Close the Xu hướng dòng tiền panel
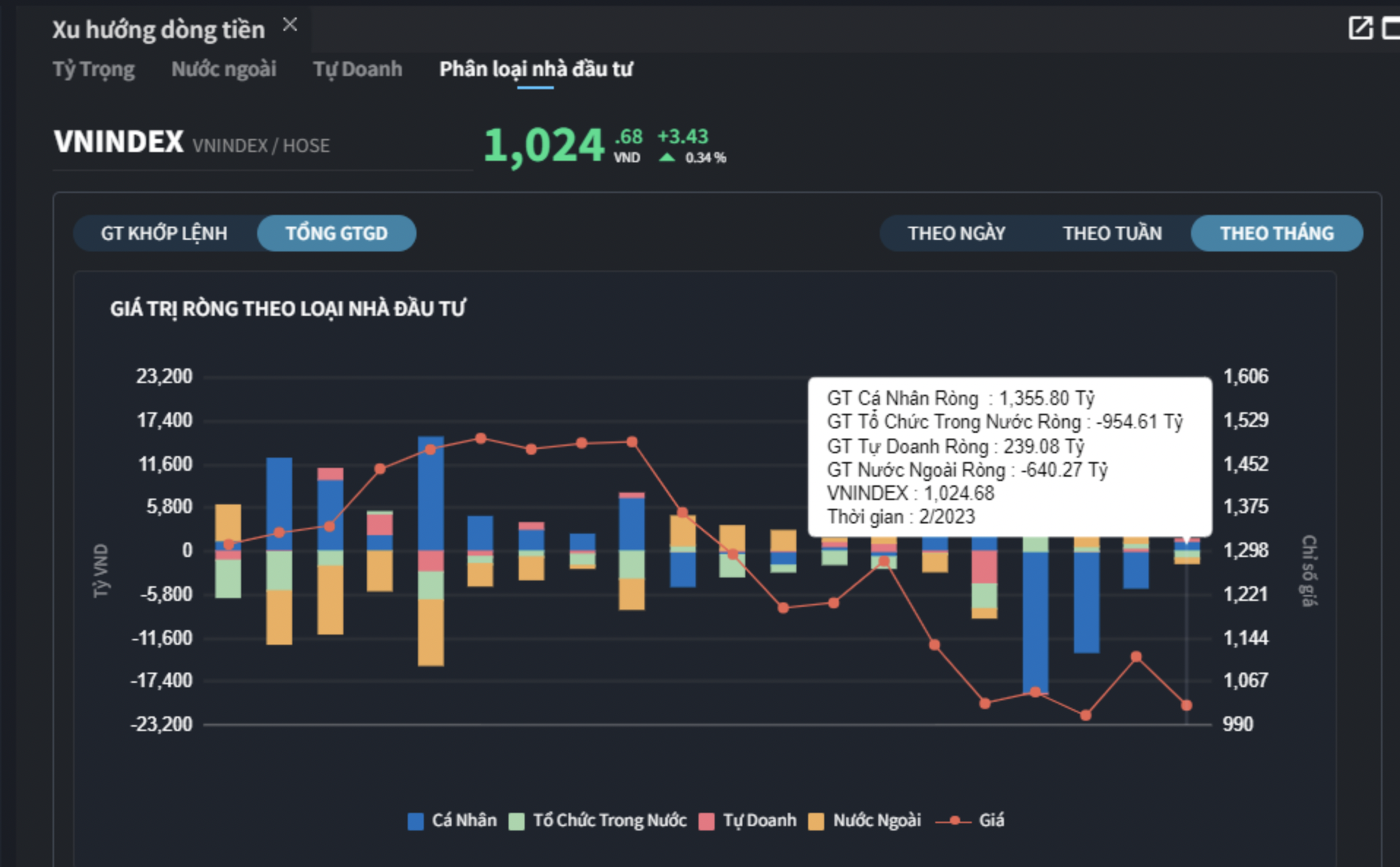1400x867 pixels. (x=290, y=25)
